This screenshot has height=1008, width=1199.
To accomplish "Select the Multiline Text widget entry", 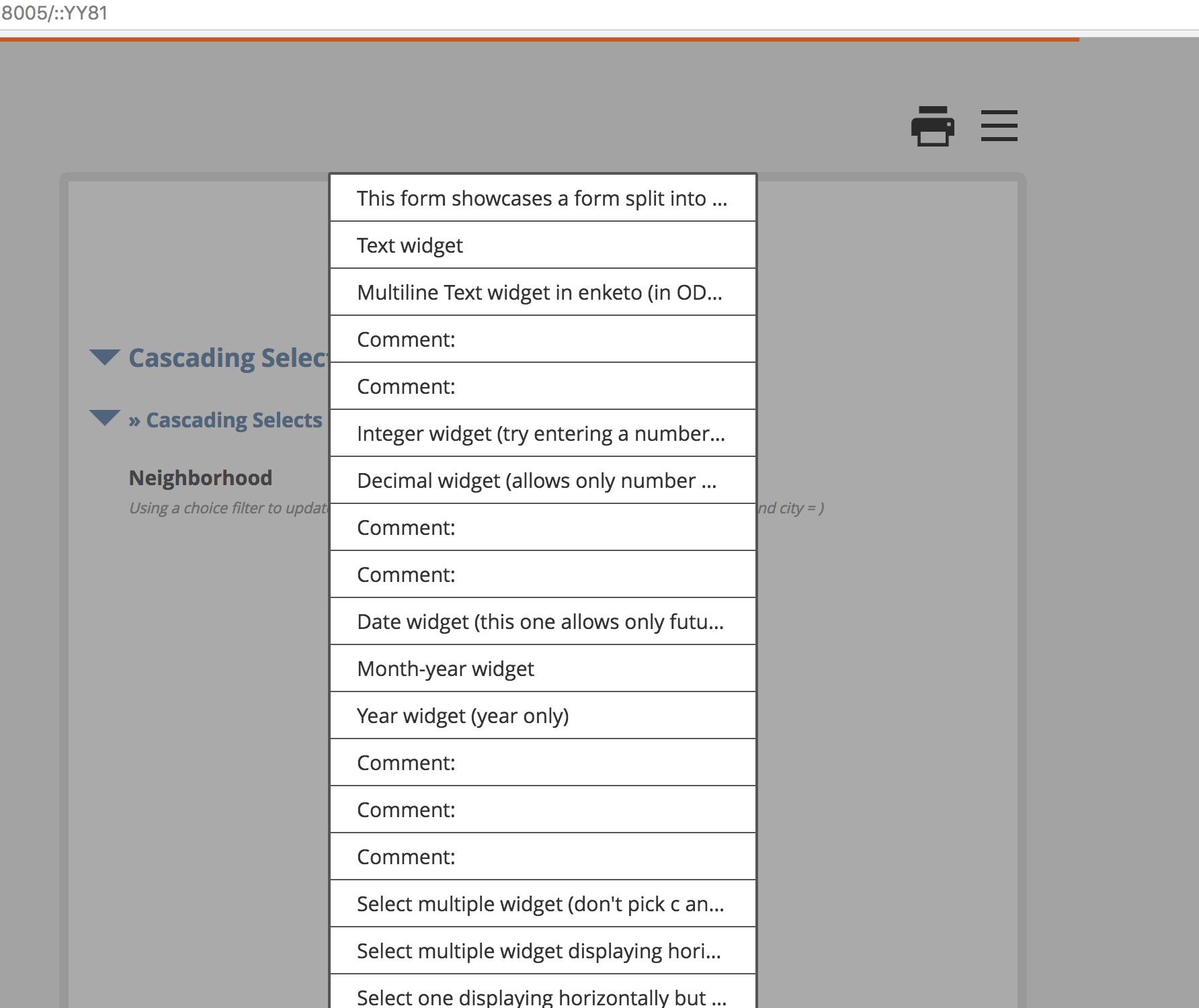I will (x=543, y=292).
